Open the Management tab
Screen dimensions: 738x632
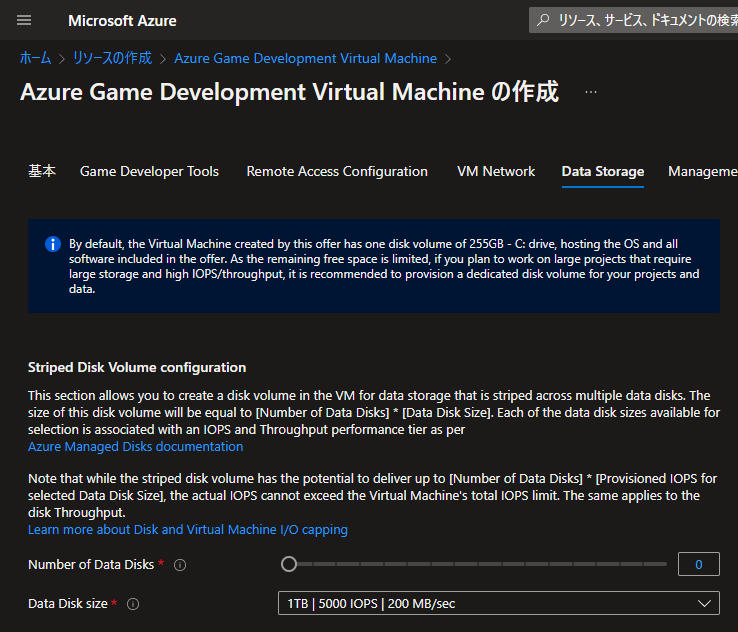click(703, 171)
